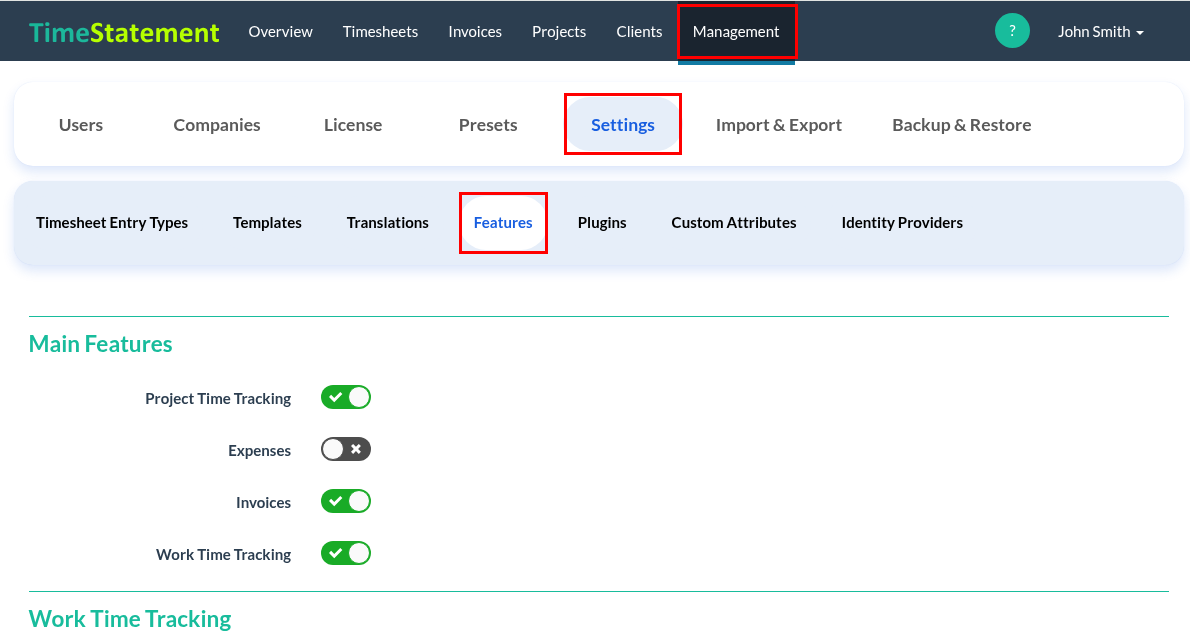Open the John Smith user dropdown
1190x634 pixels.
(1100, 32)
